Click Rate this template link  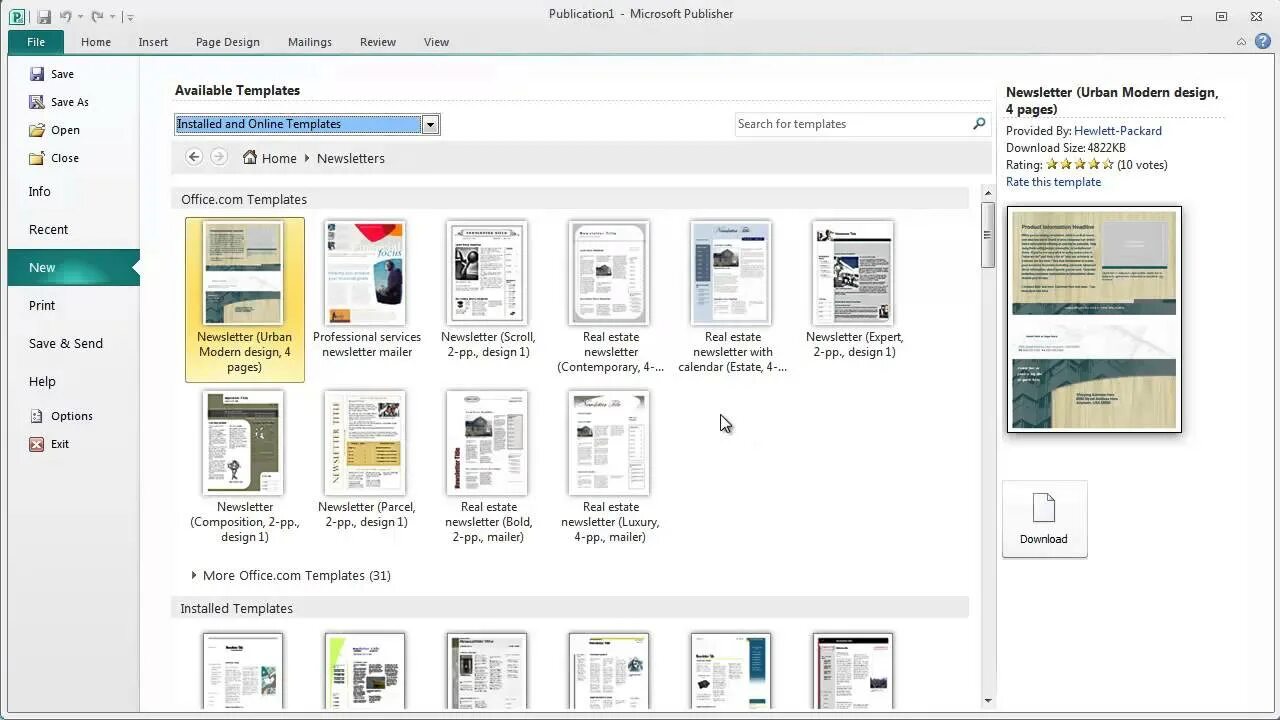[1053, 182]
